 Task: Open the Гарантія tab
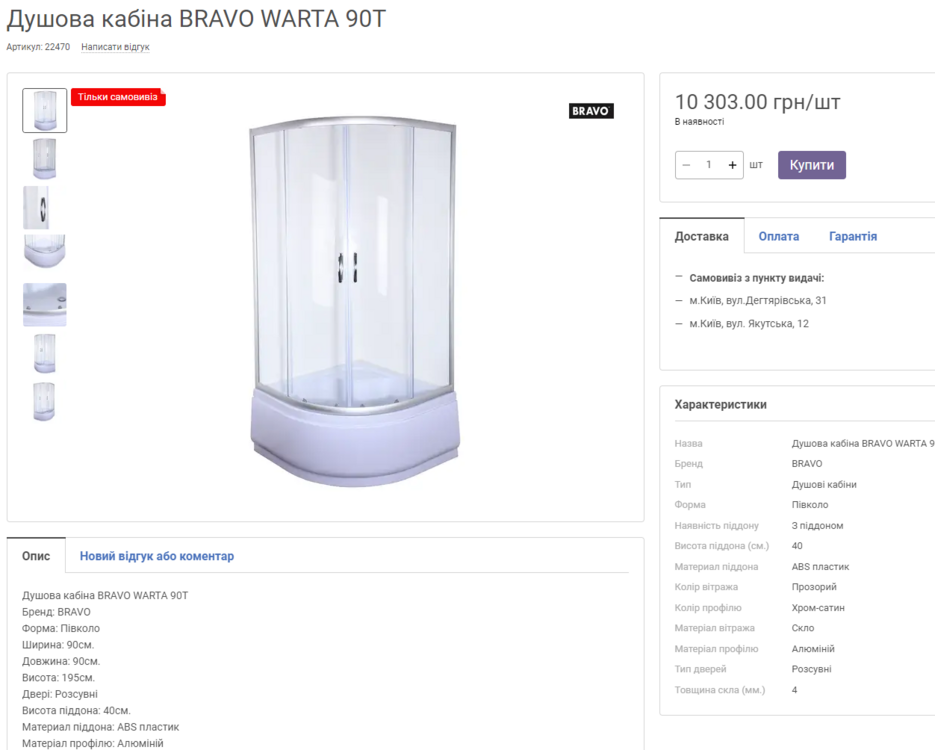(x=853, y=236)
